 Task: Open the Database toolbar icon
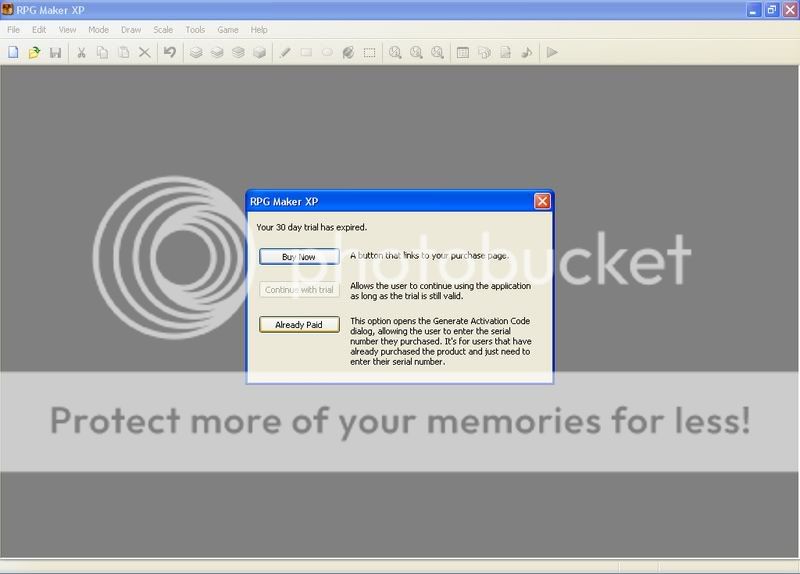(x=463, y=52)
